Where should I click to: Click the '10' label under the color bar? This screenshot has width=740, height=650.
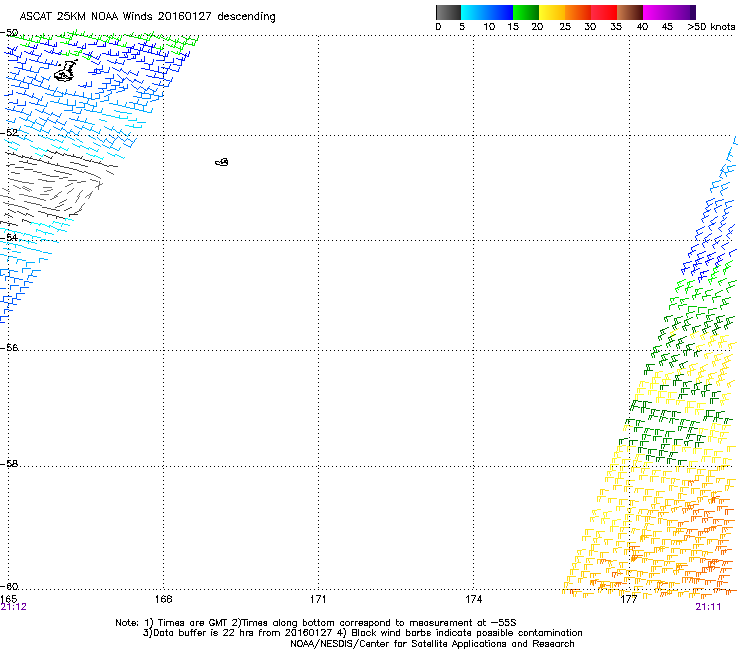tap(489, 27)
